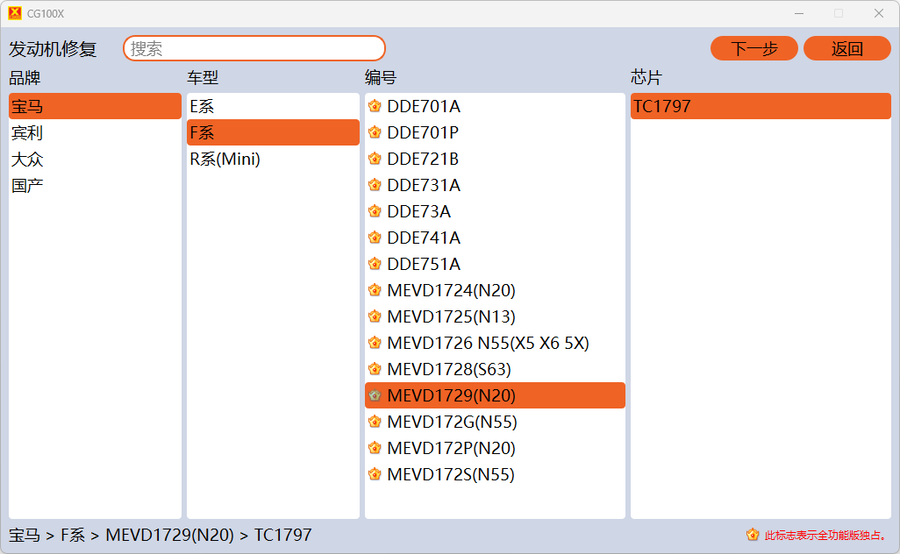Choose 国产 from the brand list
The width and height of the screenshot is (900, 554).
(27, 185)
